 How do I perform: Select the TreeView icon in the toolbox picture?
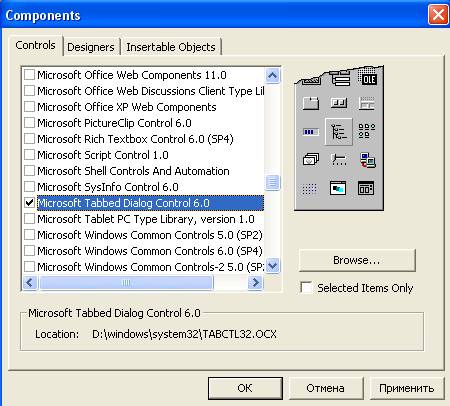[339, 132]
